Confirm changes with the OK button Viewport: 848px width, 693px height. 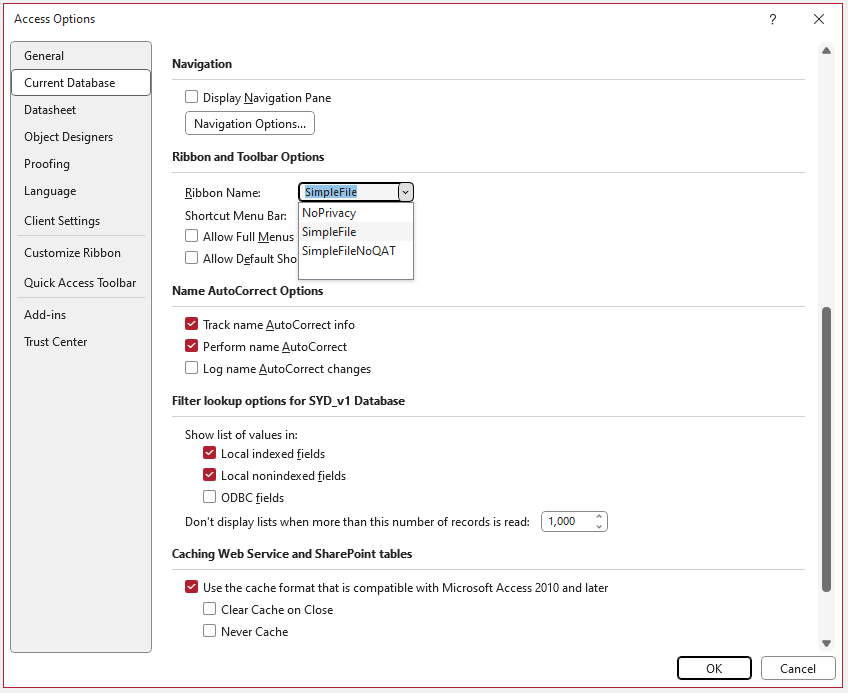pos(714,669)
